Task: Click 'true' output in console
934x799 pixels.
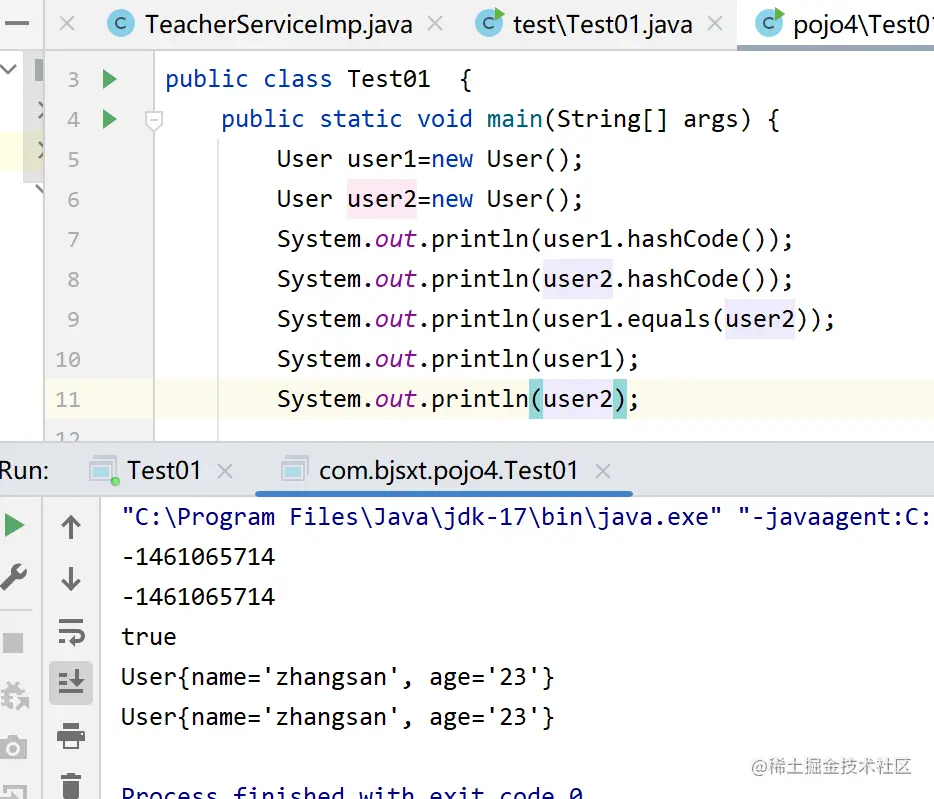Action: 149,637
